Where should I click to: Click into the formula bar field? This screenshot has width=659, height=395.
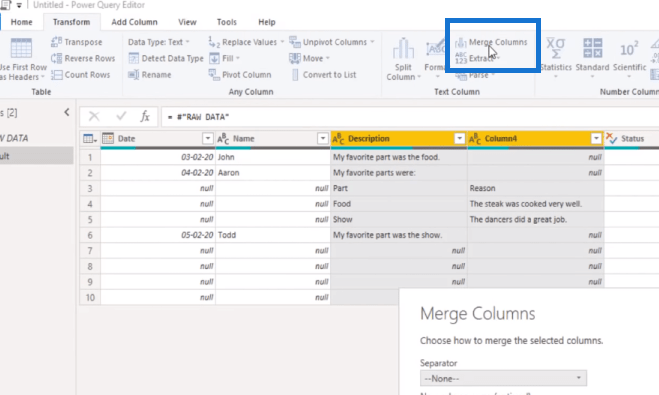coord(410,117)
